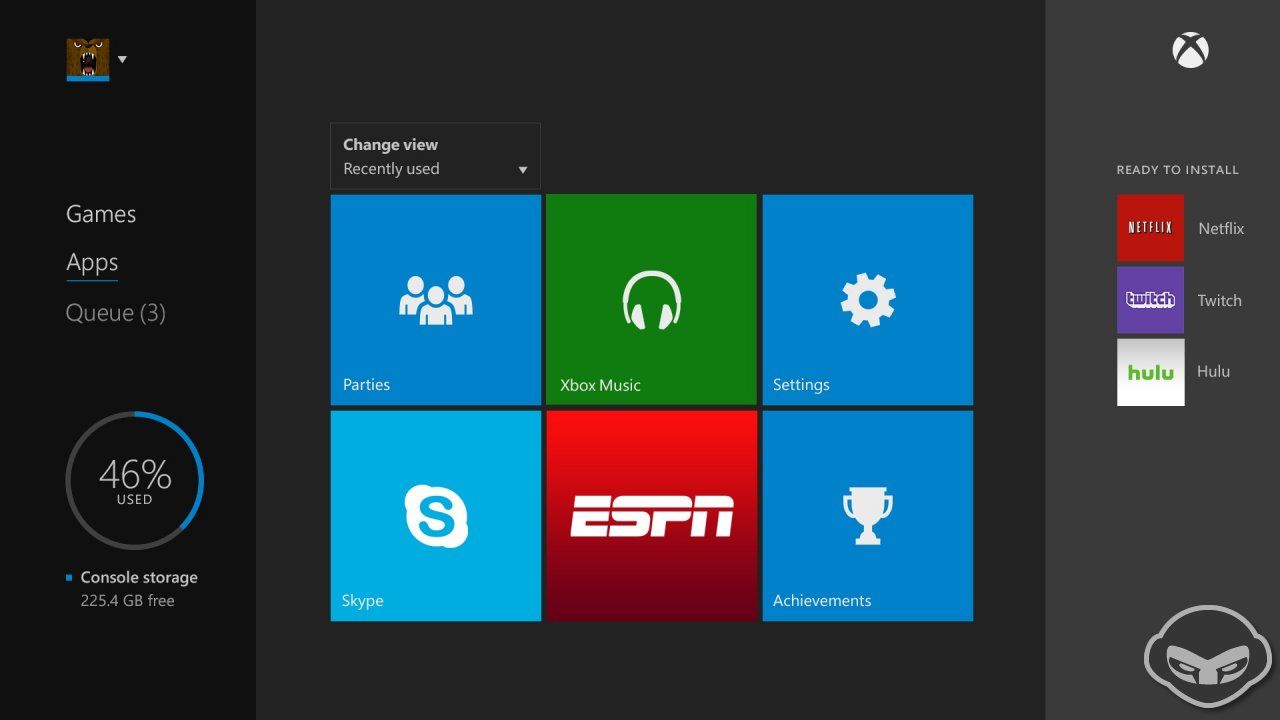Viewport: 1280px width, 720px height.
Task: Click the Hulu logo icon
Action: coord(1150,372)
